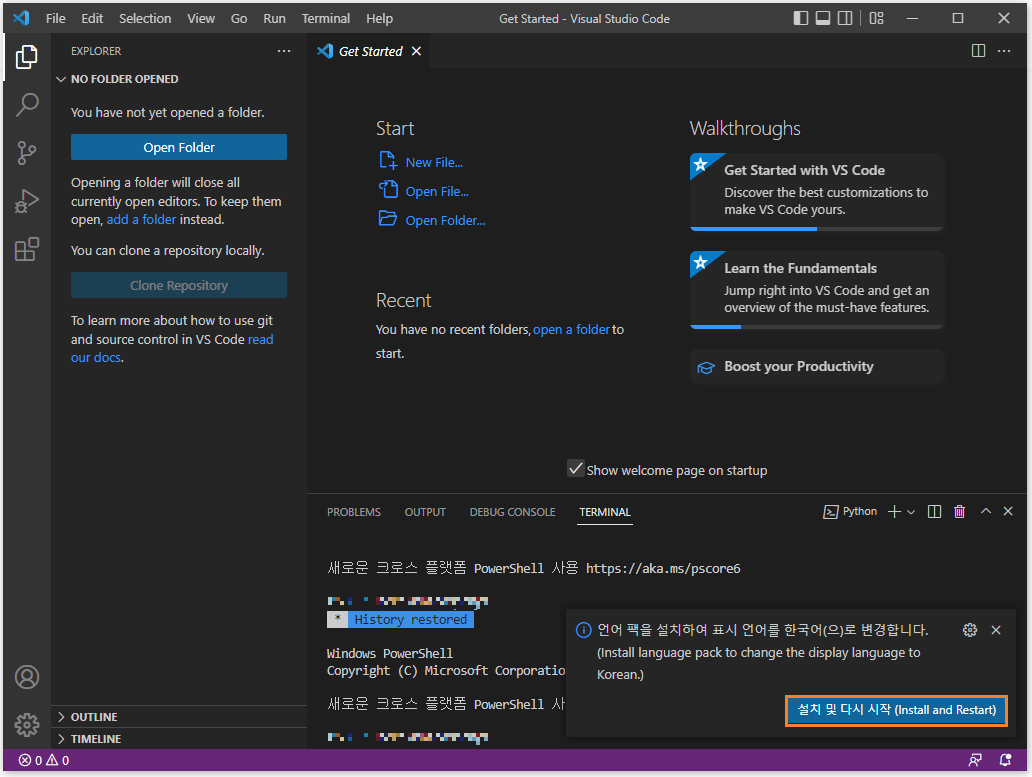The image size is (1032, 777).
Task: Click errors and warnings status bar item
Action: coord(43,761)
